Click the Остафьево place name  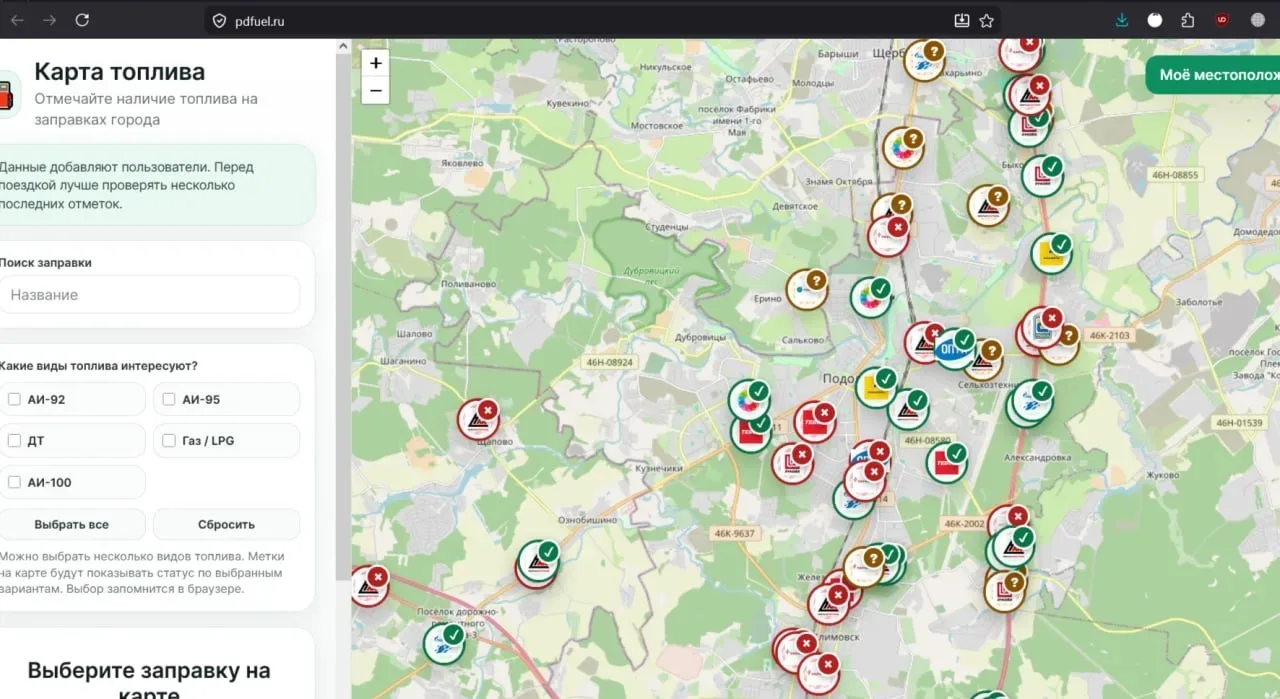pos(748,79)
